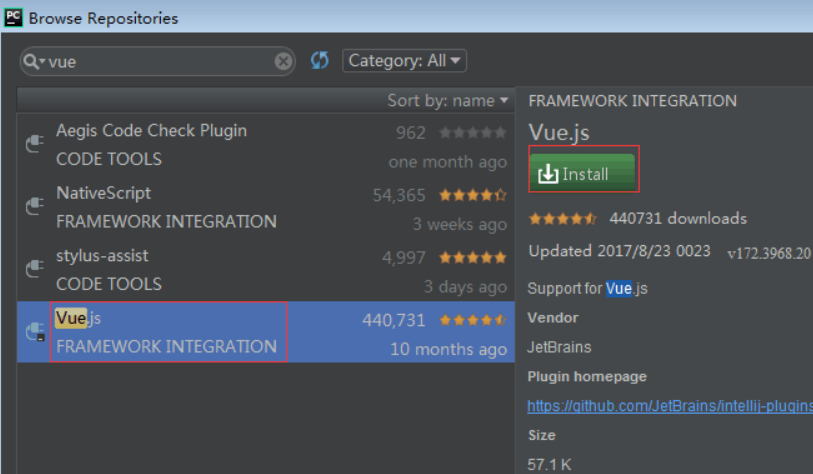Screen dimensions: 813x474
Task: Select the Aegis Code Check Plugin row
Action: 265,145
